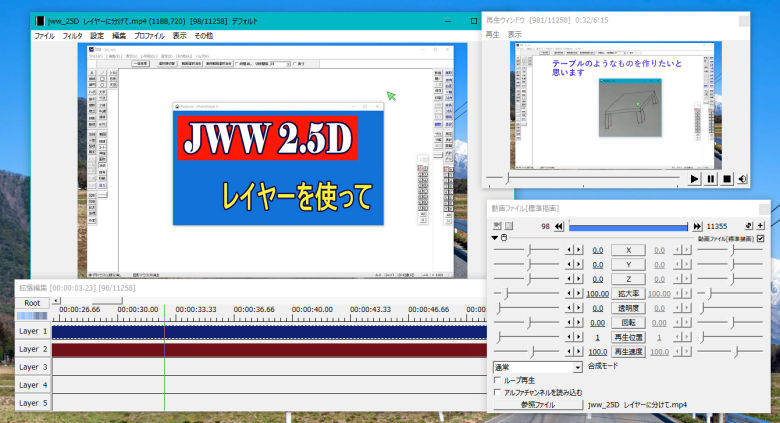Click the 再生位置 parameter button

coord(628,337)
